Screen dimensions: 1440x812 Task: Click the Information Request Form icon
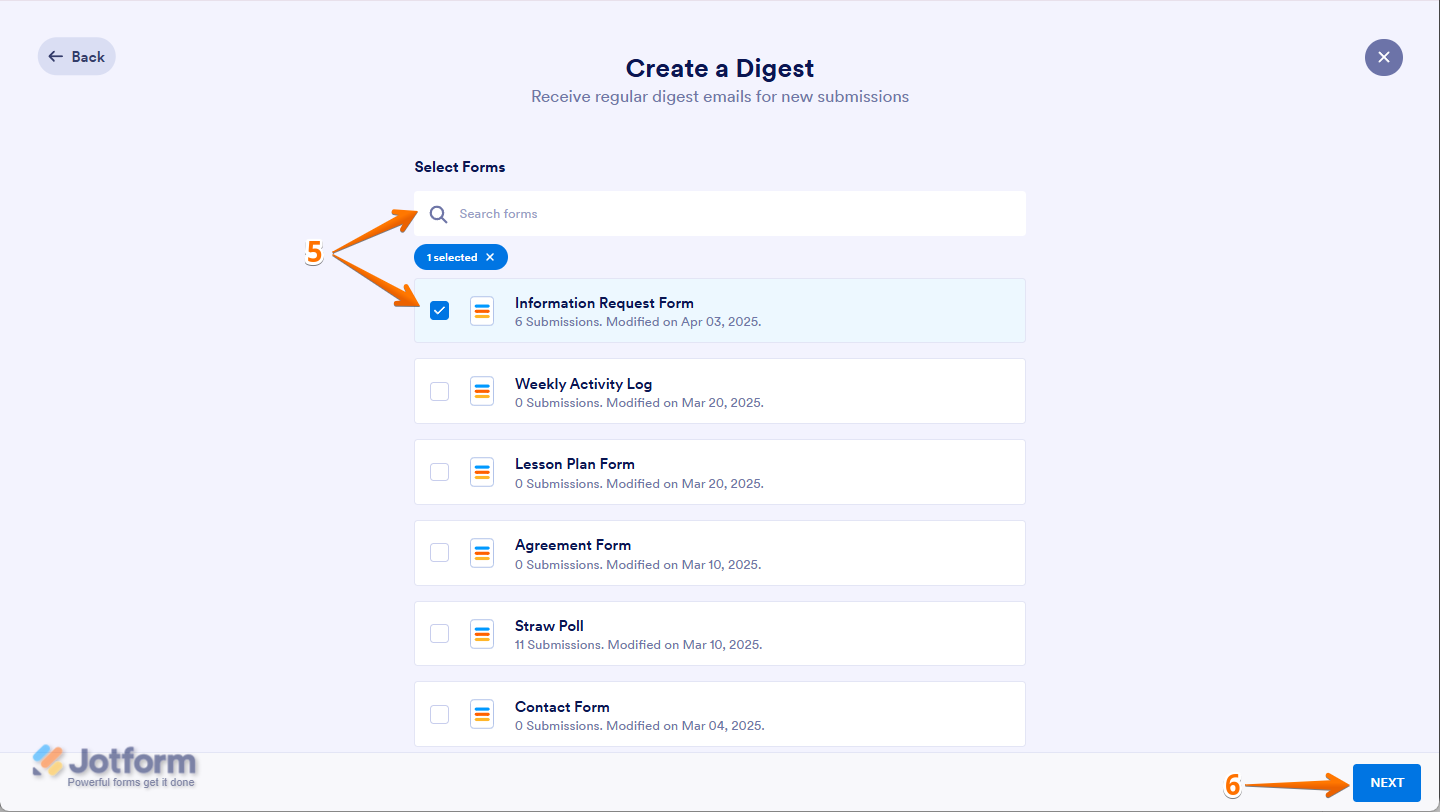[x=482, y=311]
